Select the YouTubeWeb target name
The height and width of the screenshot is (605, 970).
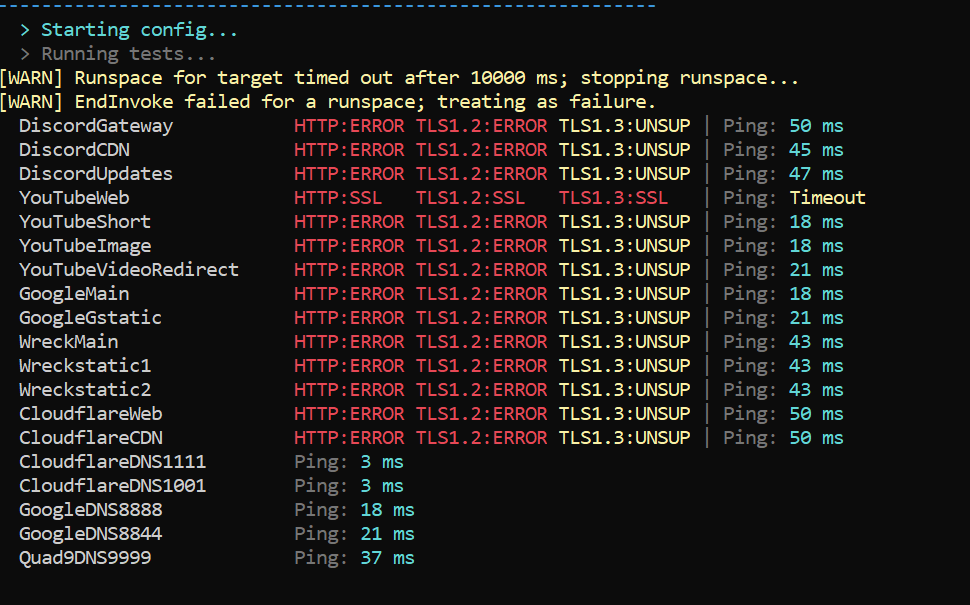point(74,198)
